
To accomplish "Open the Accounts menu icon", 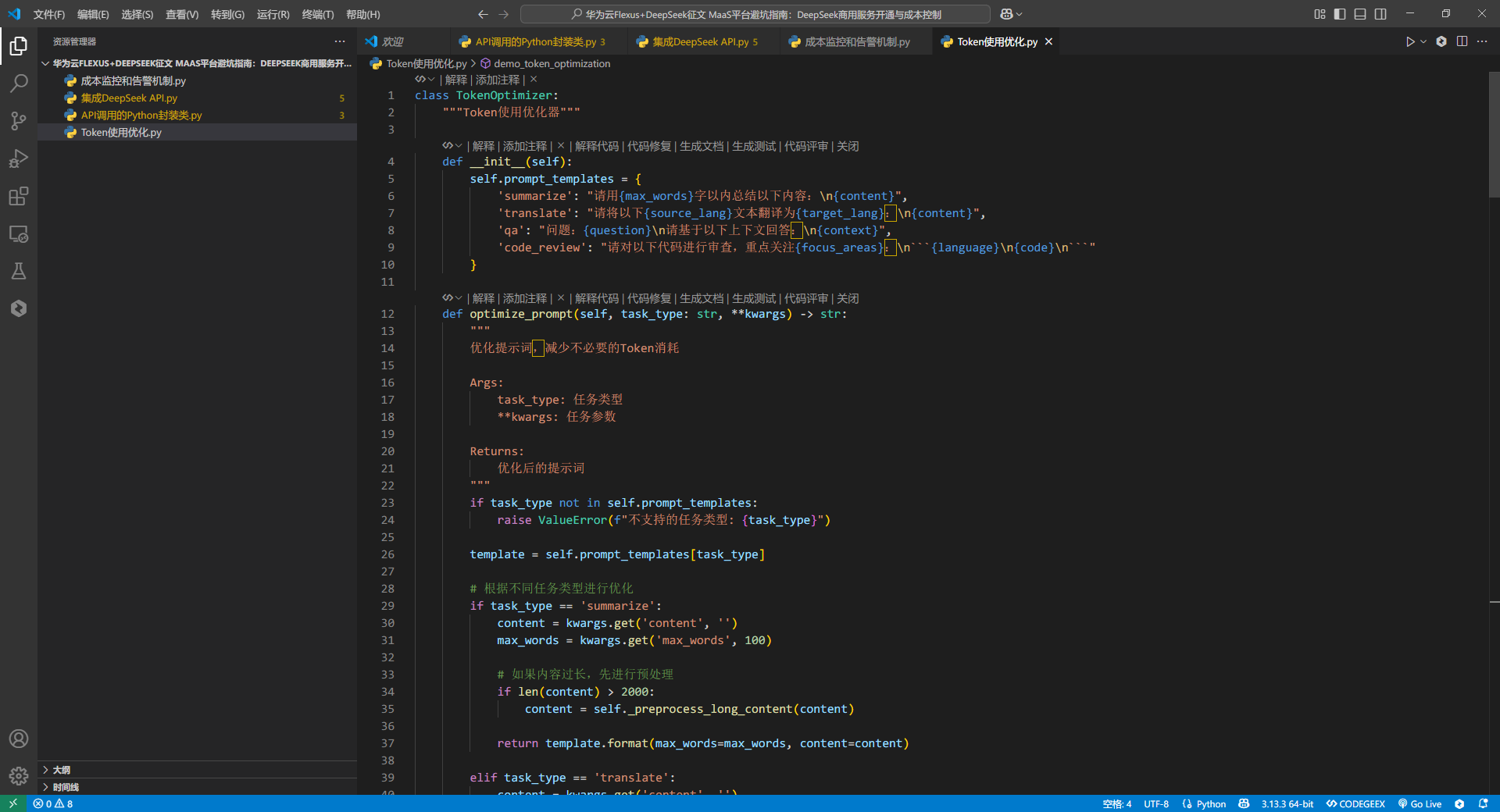I will [19, 739].
